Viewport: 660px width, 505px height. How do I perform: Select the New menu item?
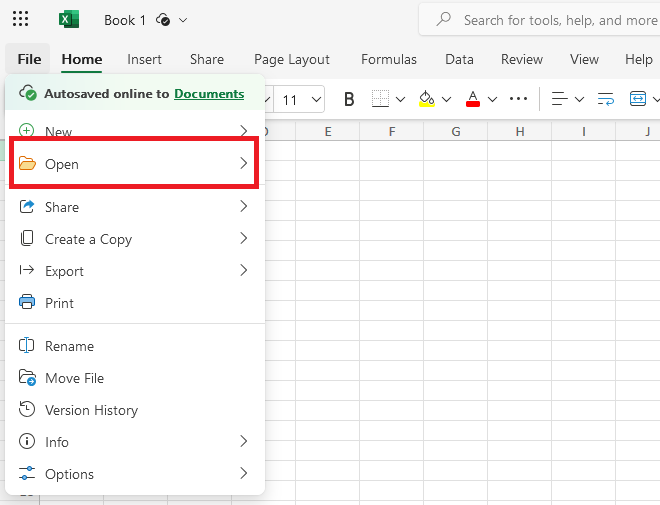coord(135,130)
